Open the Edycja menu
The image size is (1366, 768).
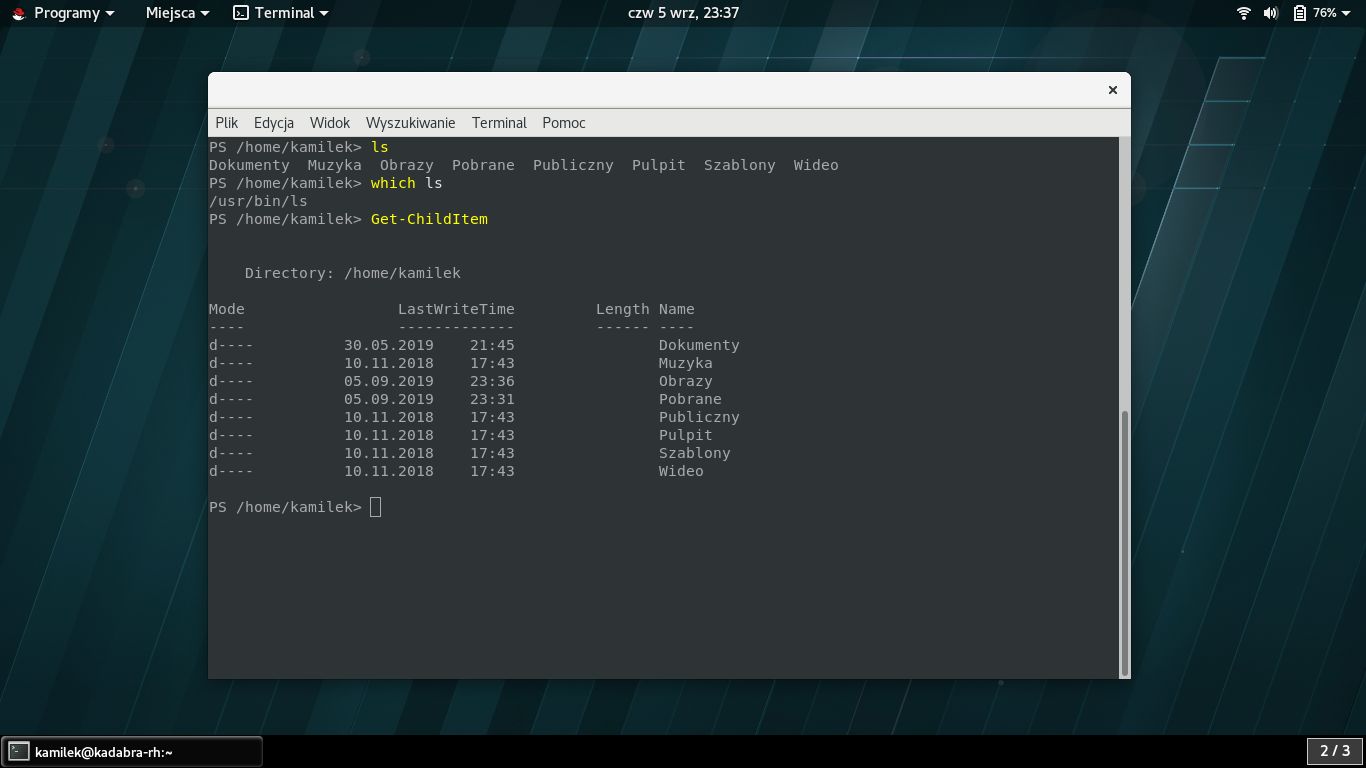[273, 122]
